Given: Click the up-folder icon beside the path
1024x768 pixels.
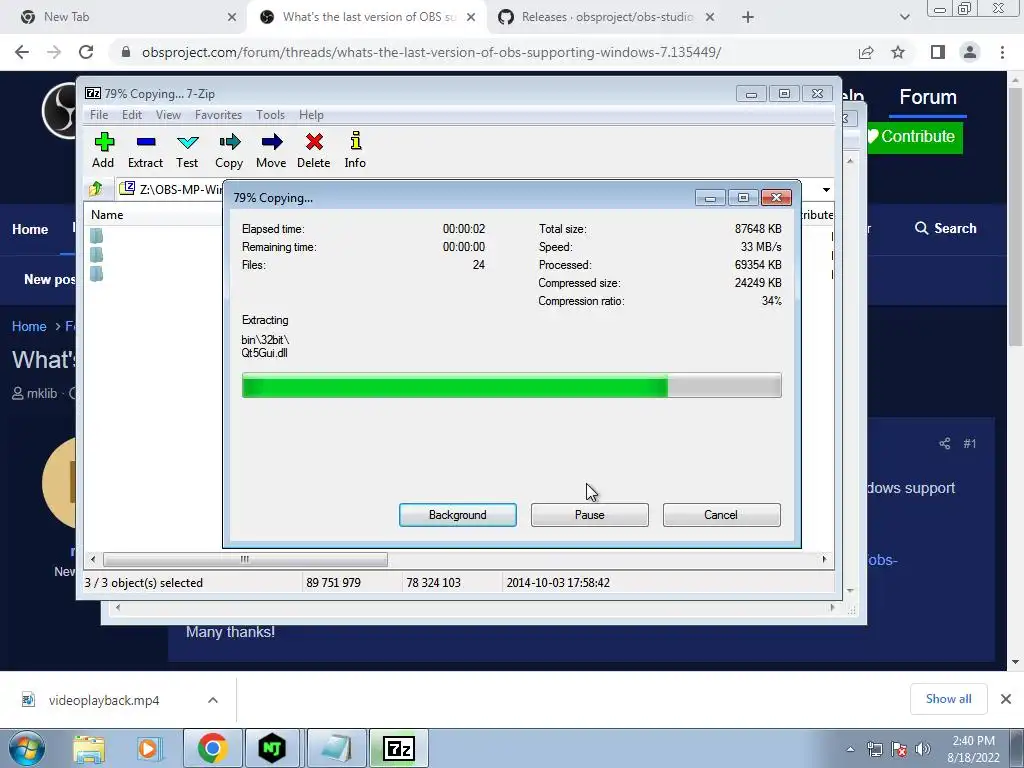Looking at the screenshot, I should click(x=95, y=189).
